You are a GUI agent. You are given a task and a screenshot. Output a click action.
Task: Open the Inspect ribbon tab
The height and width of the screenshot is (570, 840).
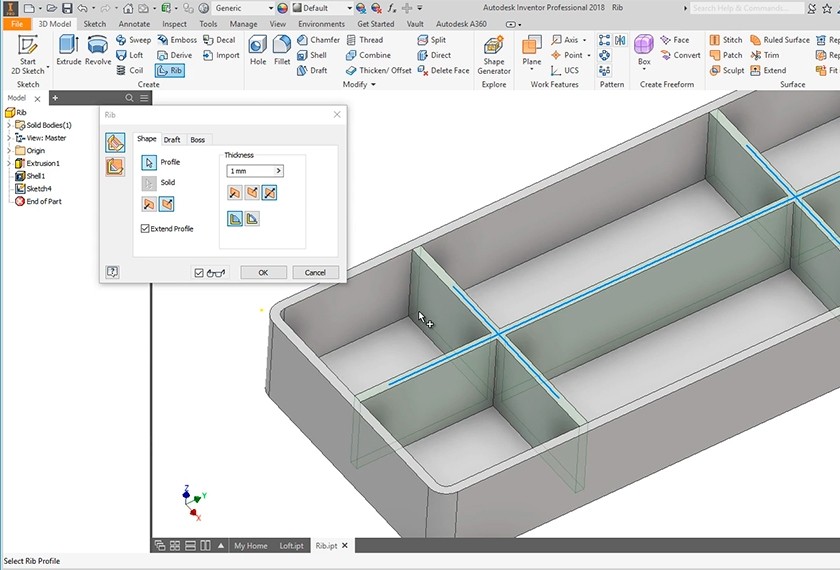[x=174, y=23]
